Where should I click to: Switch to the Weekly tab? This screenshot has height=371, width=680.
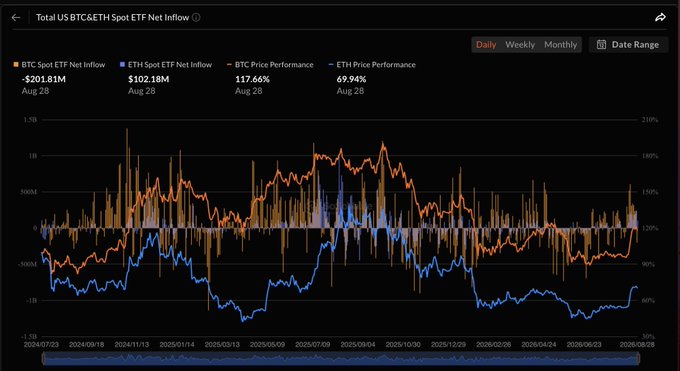click(520, 44)
